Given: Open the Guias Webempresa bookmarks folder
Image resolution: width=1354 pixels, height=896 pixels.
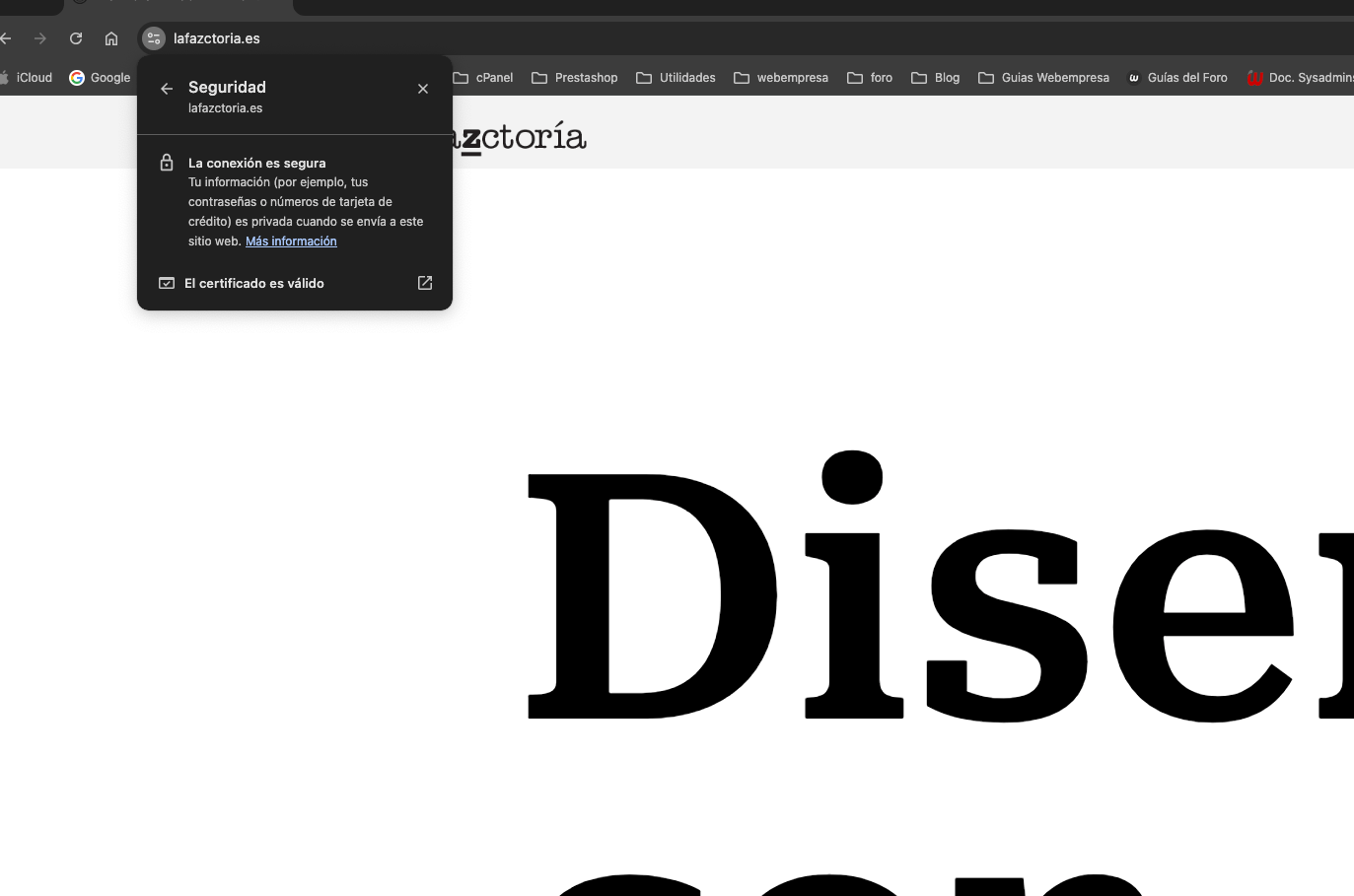Looking at the screenshot, I should (x=1044, y=78).
